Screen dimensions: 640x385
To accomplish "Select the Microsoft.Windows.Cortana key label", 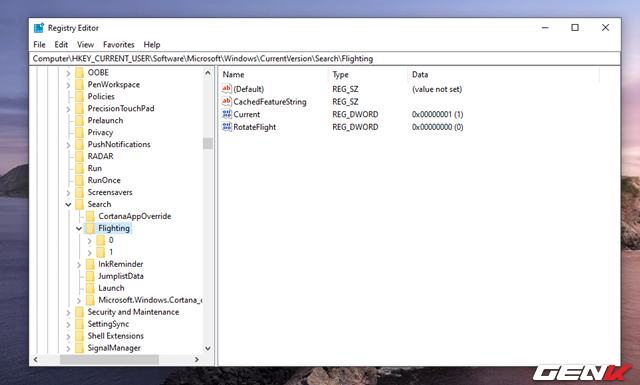I will (150, 300).
